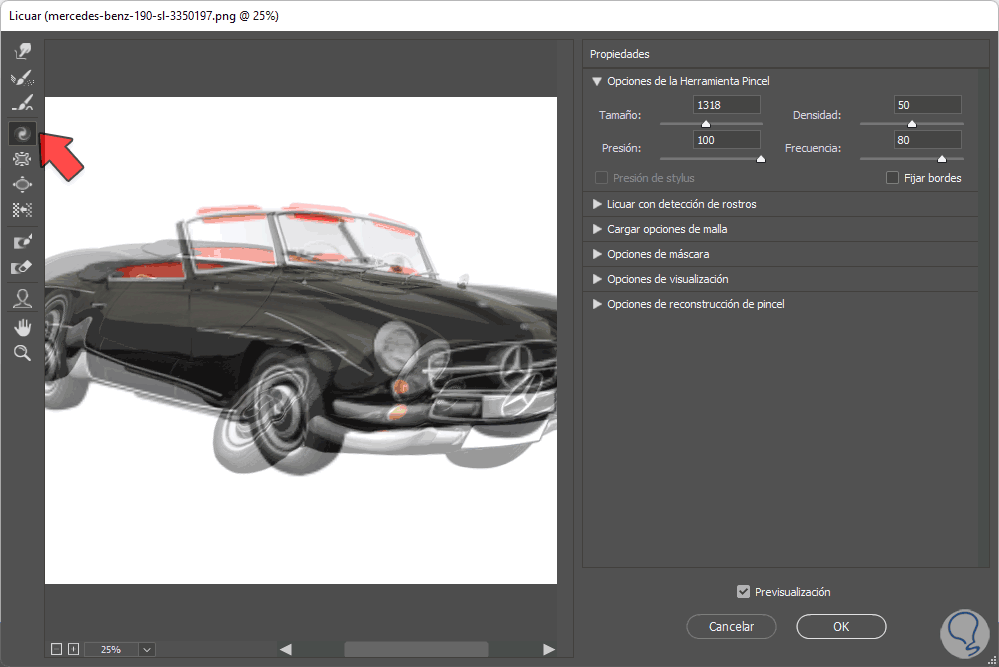This screenshot has width=999, height=667.
Task: Select the Face tool
Action: 22,298
